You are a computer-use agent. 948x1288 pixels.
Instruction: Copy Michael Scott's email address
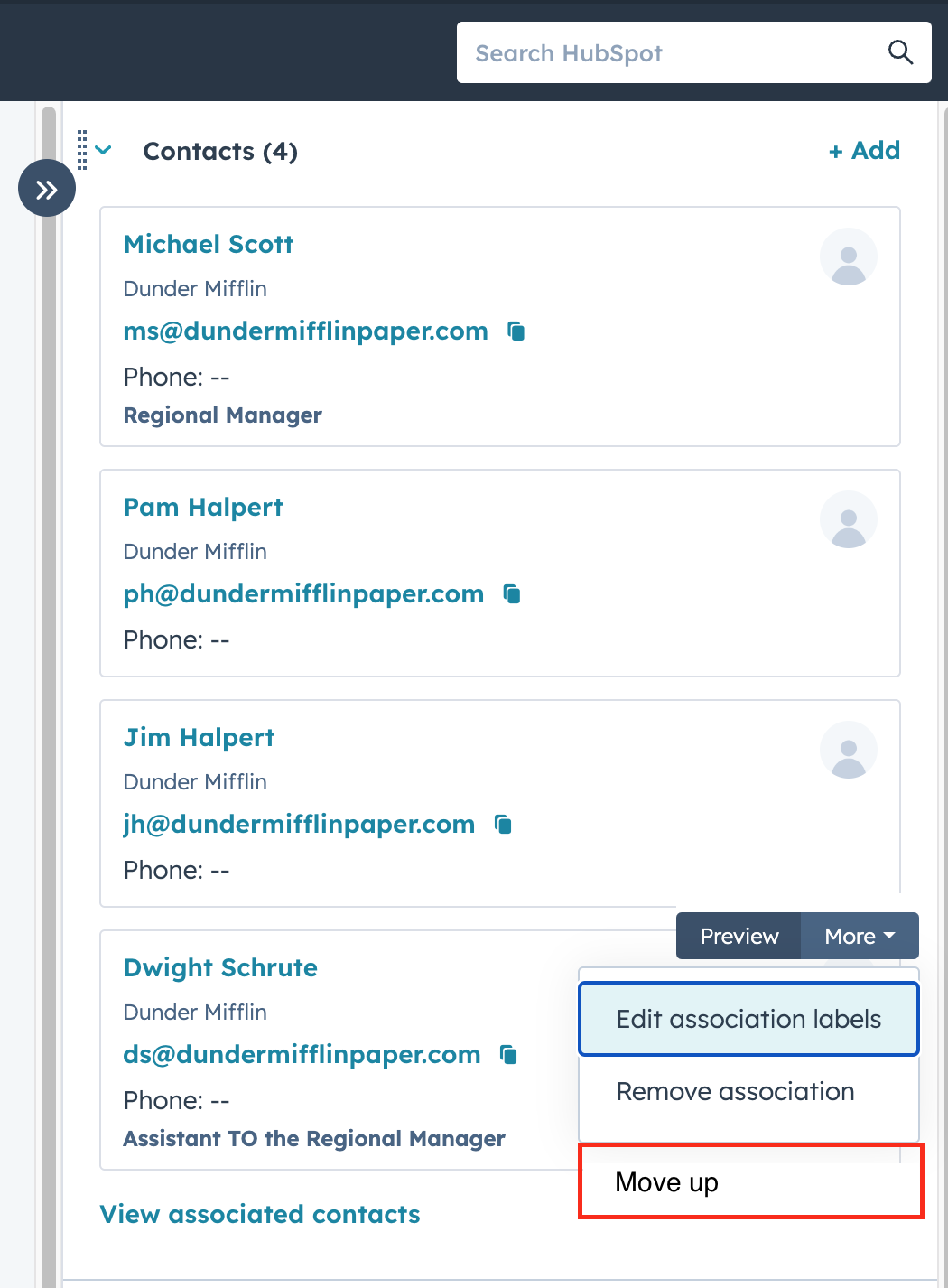[x=516, y=331]
